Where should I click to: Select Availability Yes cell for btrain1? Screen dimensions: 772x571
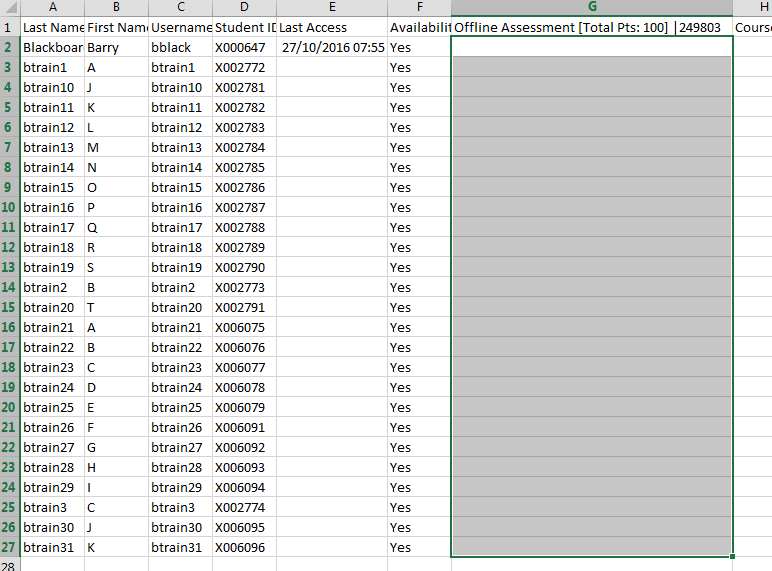tap(419, 67)
